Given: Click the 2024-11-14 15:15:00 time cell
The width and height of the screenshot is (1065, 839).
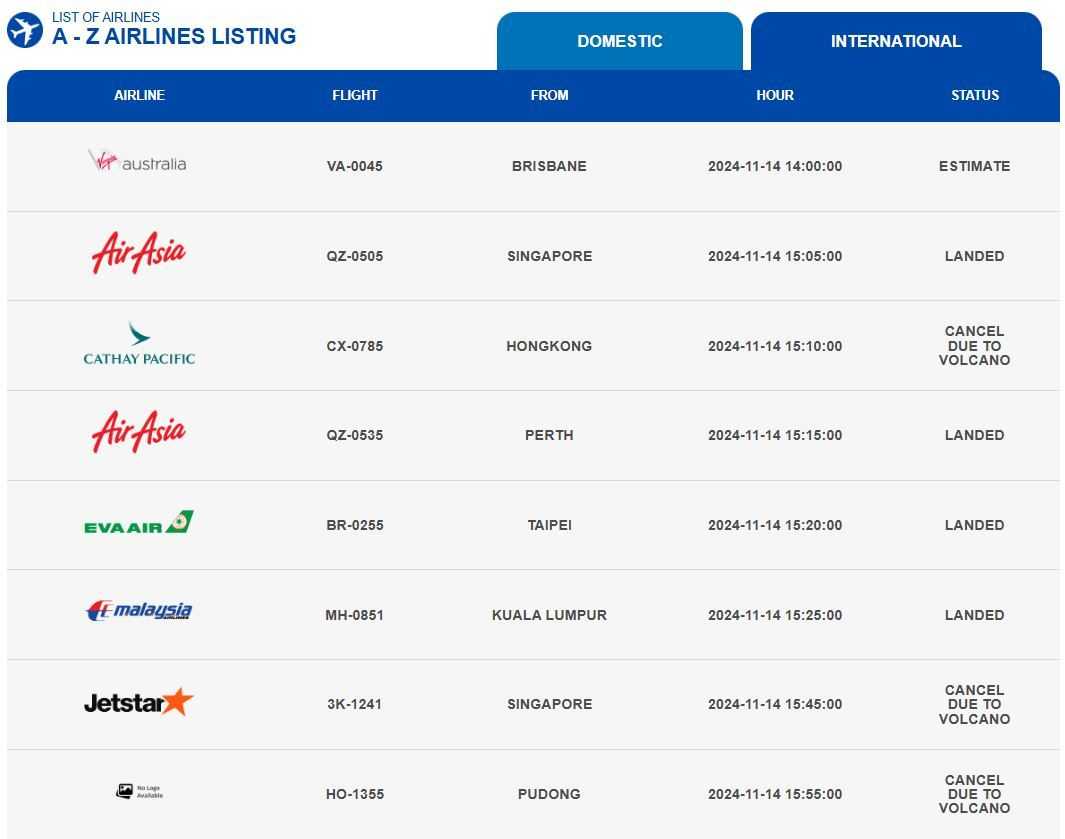Looking at the screenshot, I should point(775,435).
